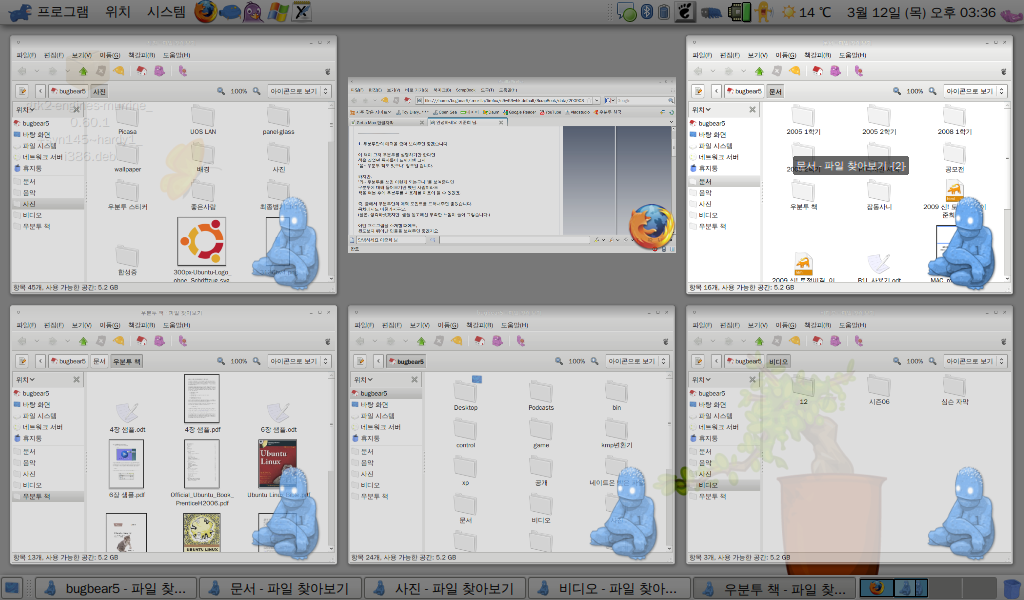Click the GNOME foot tray icon

tap(685, 12)
